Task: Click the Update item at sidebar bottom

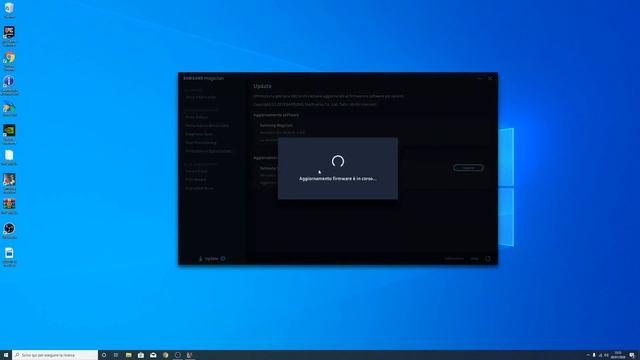Action: [x=211, y=259]
